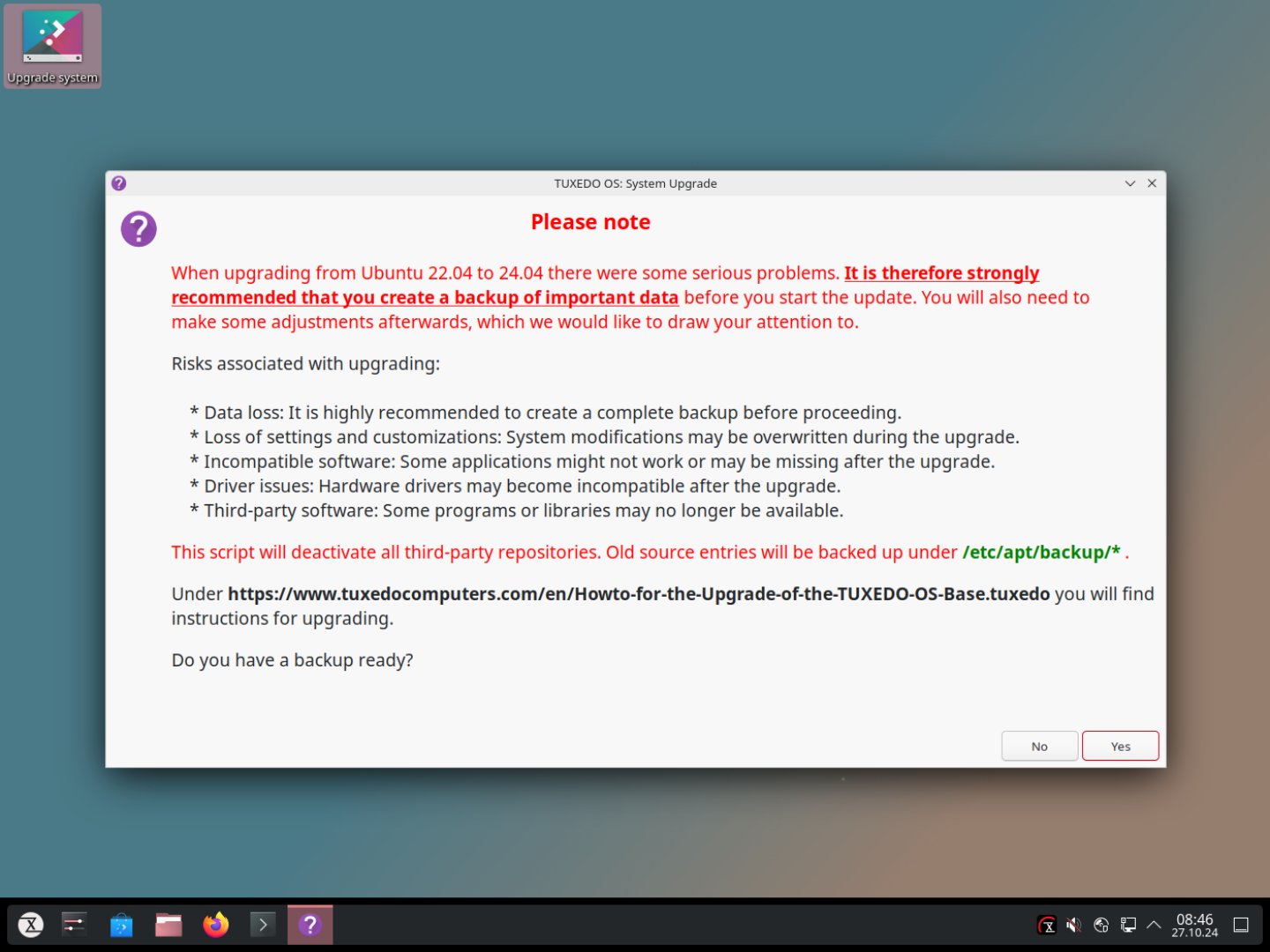
Task: Click the /etc/apt/backup/* path text
Action: point(1042,553)
